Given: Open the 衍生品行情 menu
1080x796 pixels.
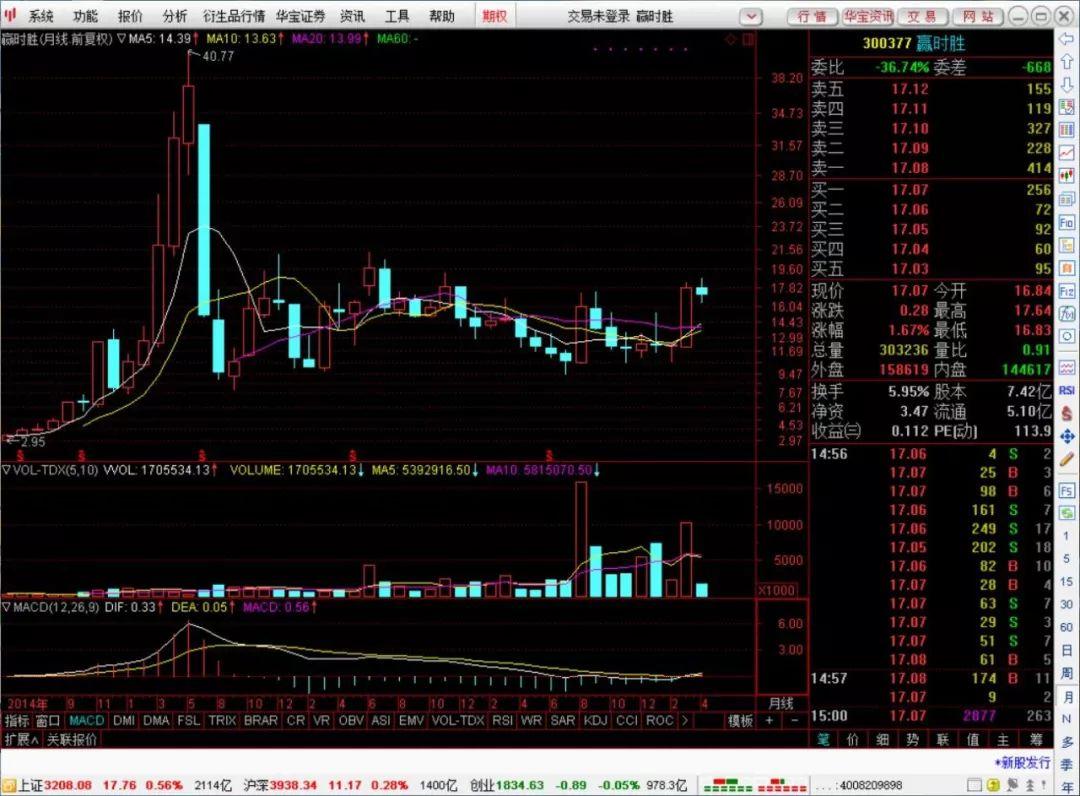Looking at the screenshot, I should pos(234,16).
